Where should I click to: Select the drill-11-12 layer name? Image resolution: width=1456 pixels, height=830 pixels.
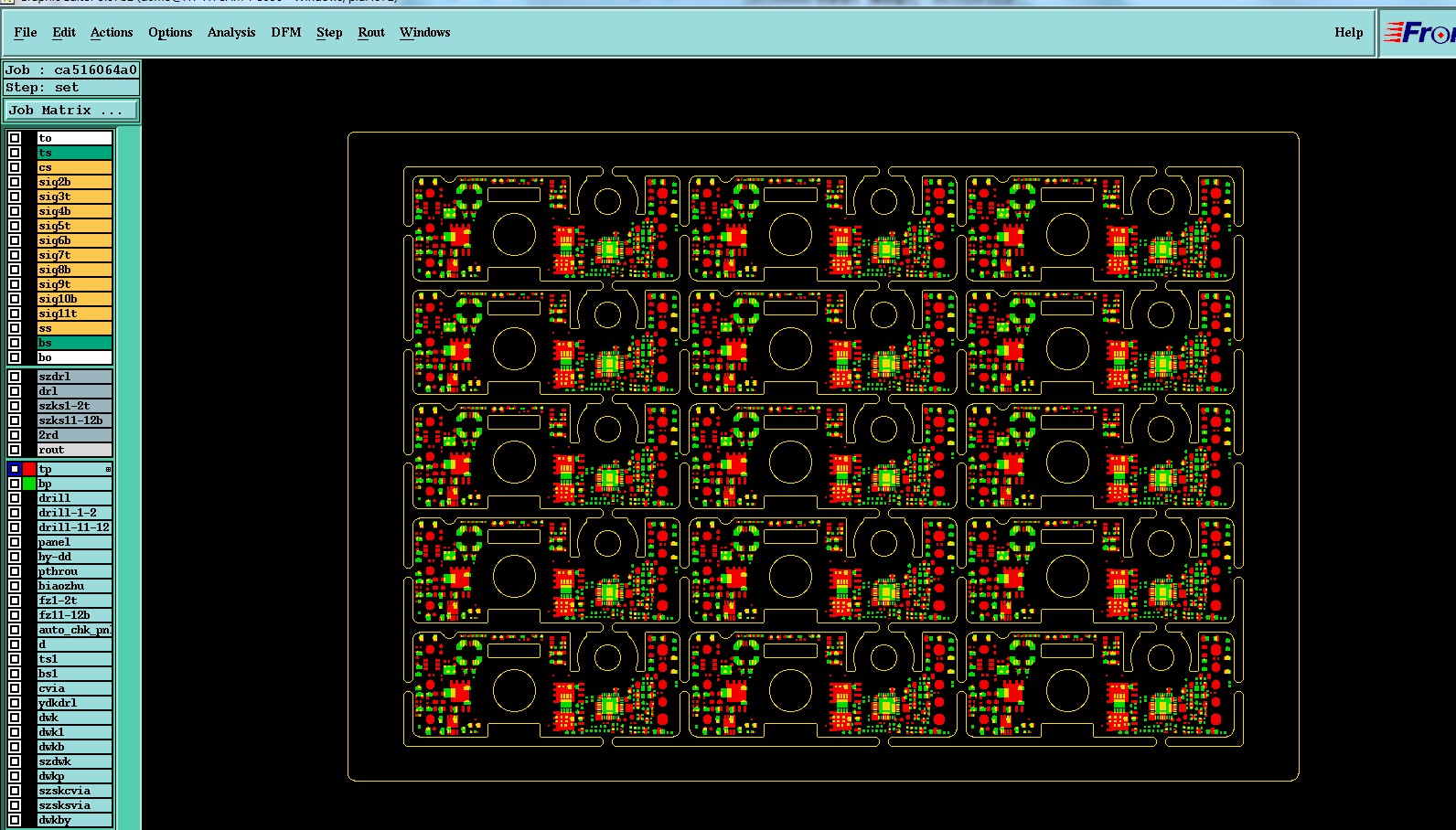(74, 527)
